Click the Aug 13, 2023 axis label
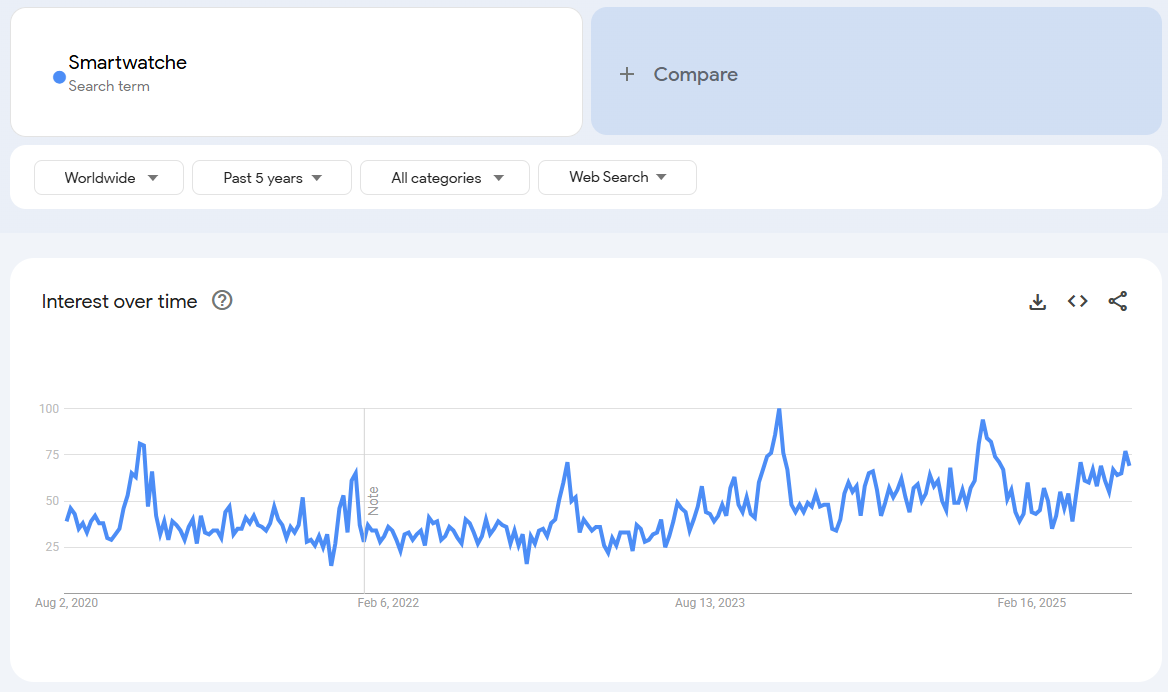This screenshot has width=1168, height=692. tap(709, 603)
